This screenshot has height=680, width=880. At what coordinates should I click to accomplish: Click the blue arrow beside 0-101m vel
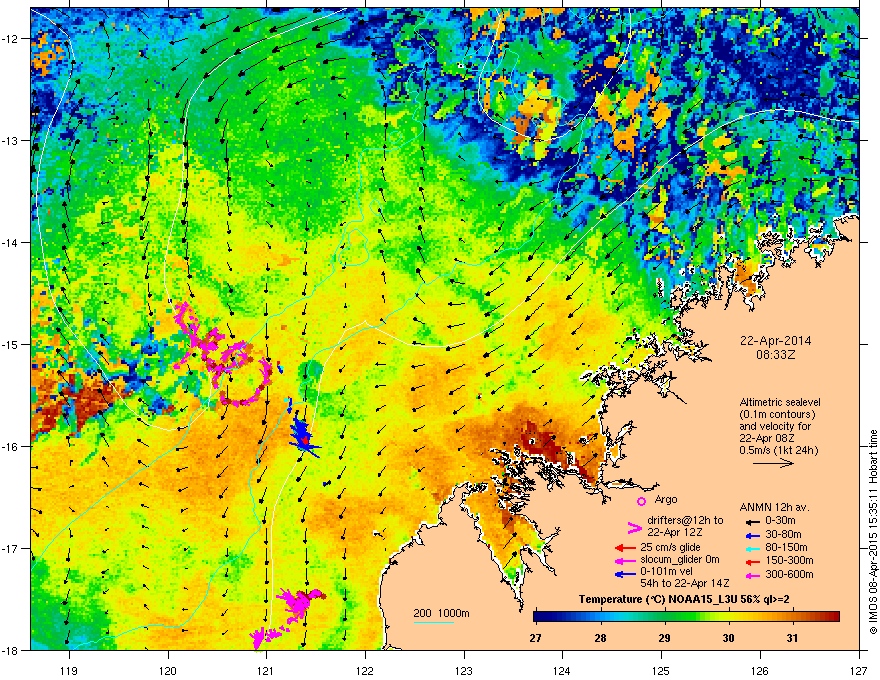click(625, 574)
